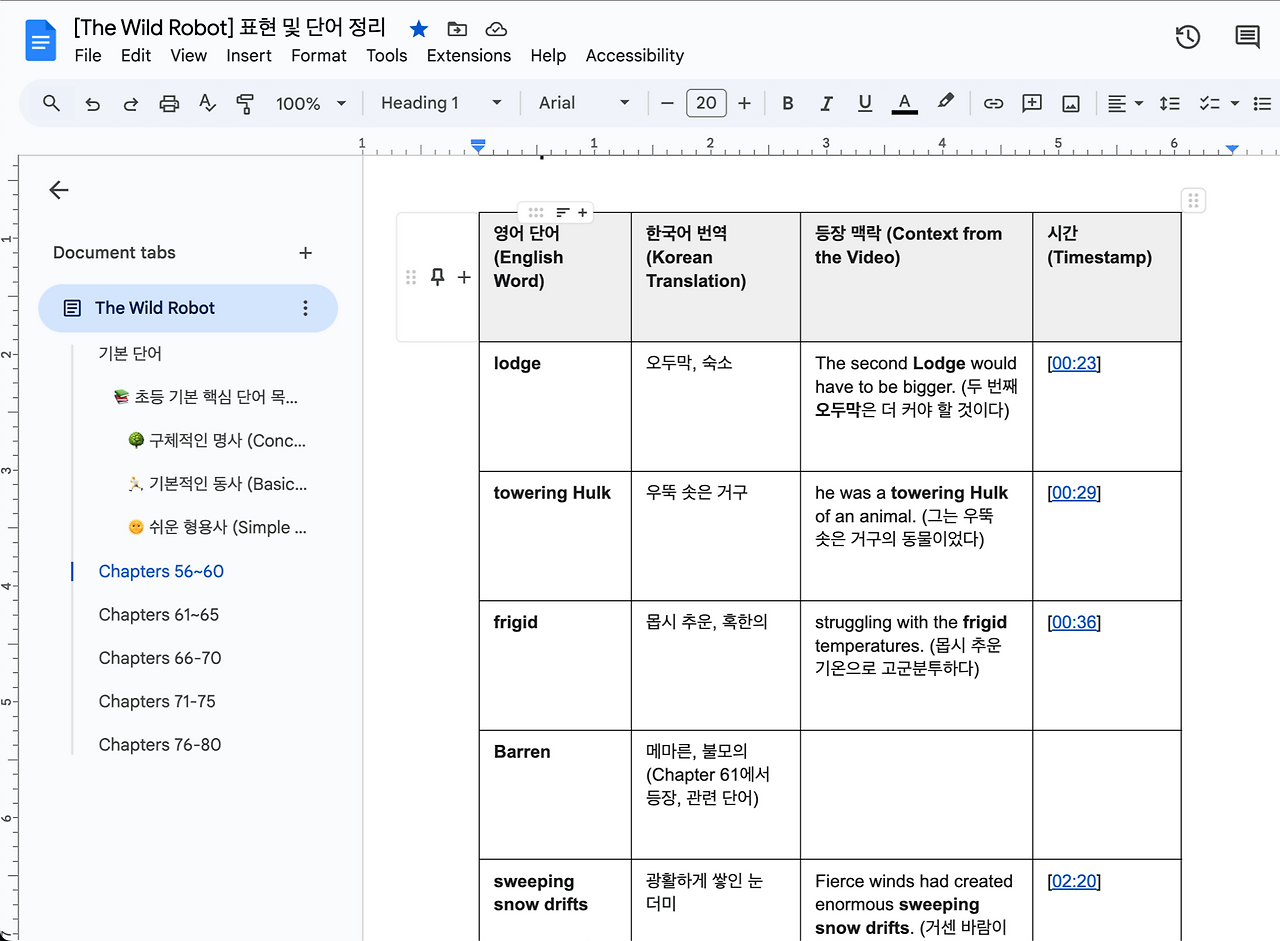Select the Chapters 61~65 outline entry
Image resolution: width=1280 pixels, height=941 pixels.
[x=159, y=614]
